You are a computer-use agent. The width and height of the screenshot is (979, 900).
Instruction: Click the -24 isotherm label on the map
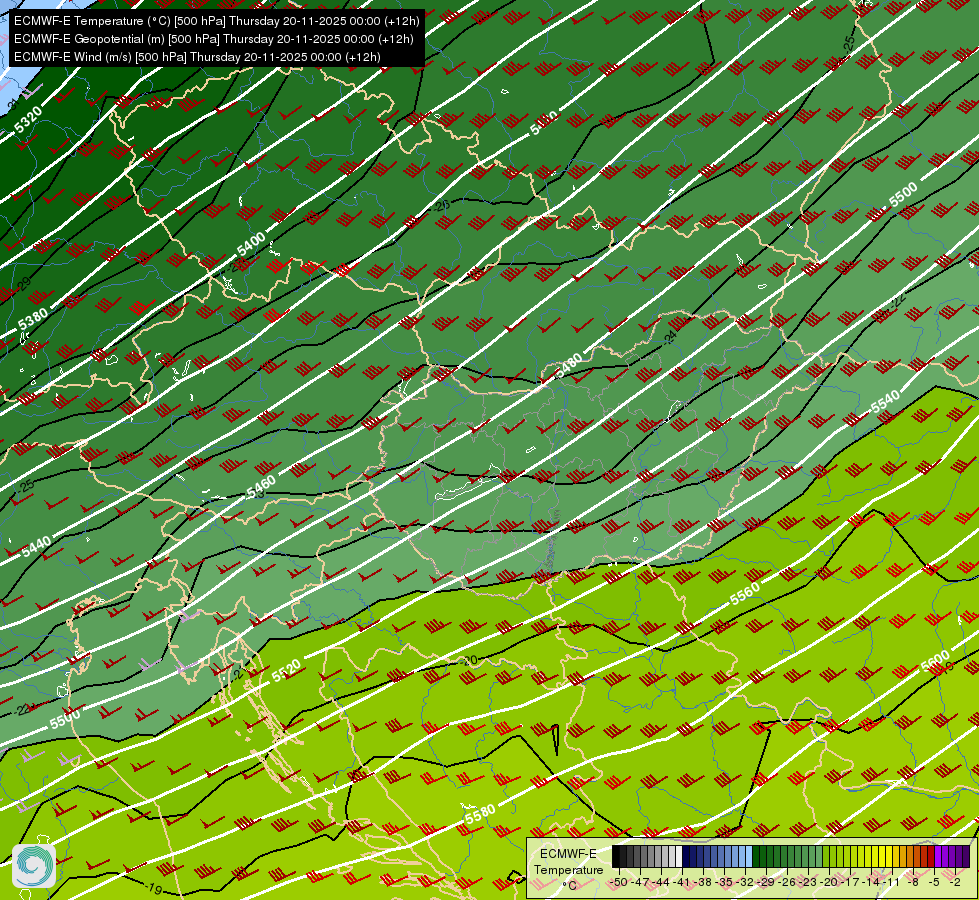[x=670, y=337]
